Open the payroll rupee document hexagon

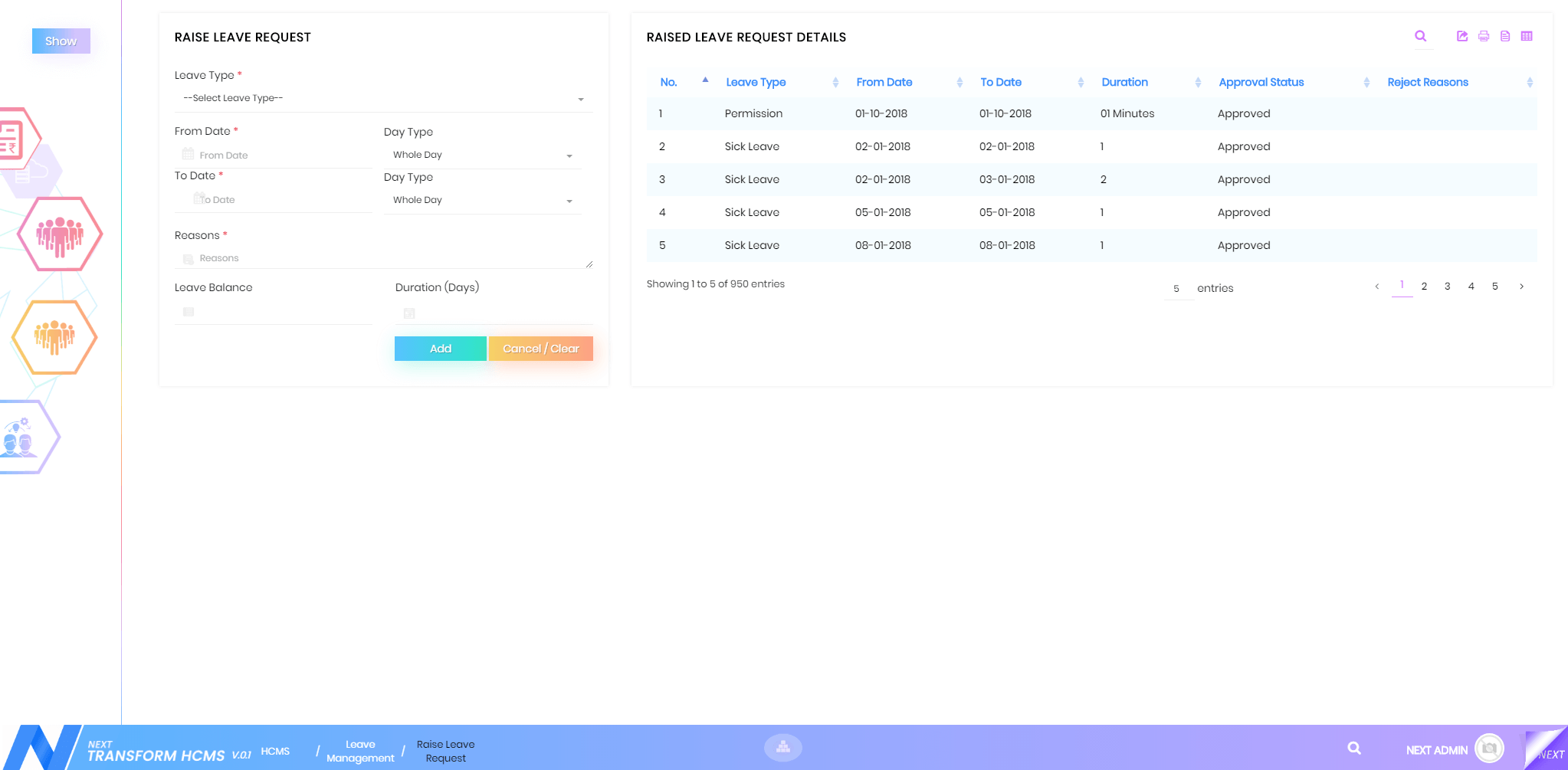(x=14, y=139)
